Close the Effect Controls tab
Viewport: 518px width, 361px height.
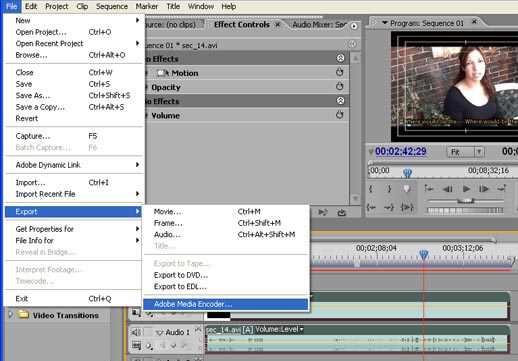(277, 24)
